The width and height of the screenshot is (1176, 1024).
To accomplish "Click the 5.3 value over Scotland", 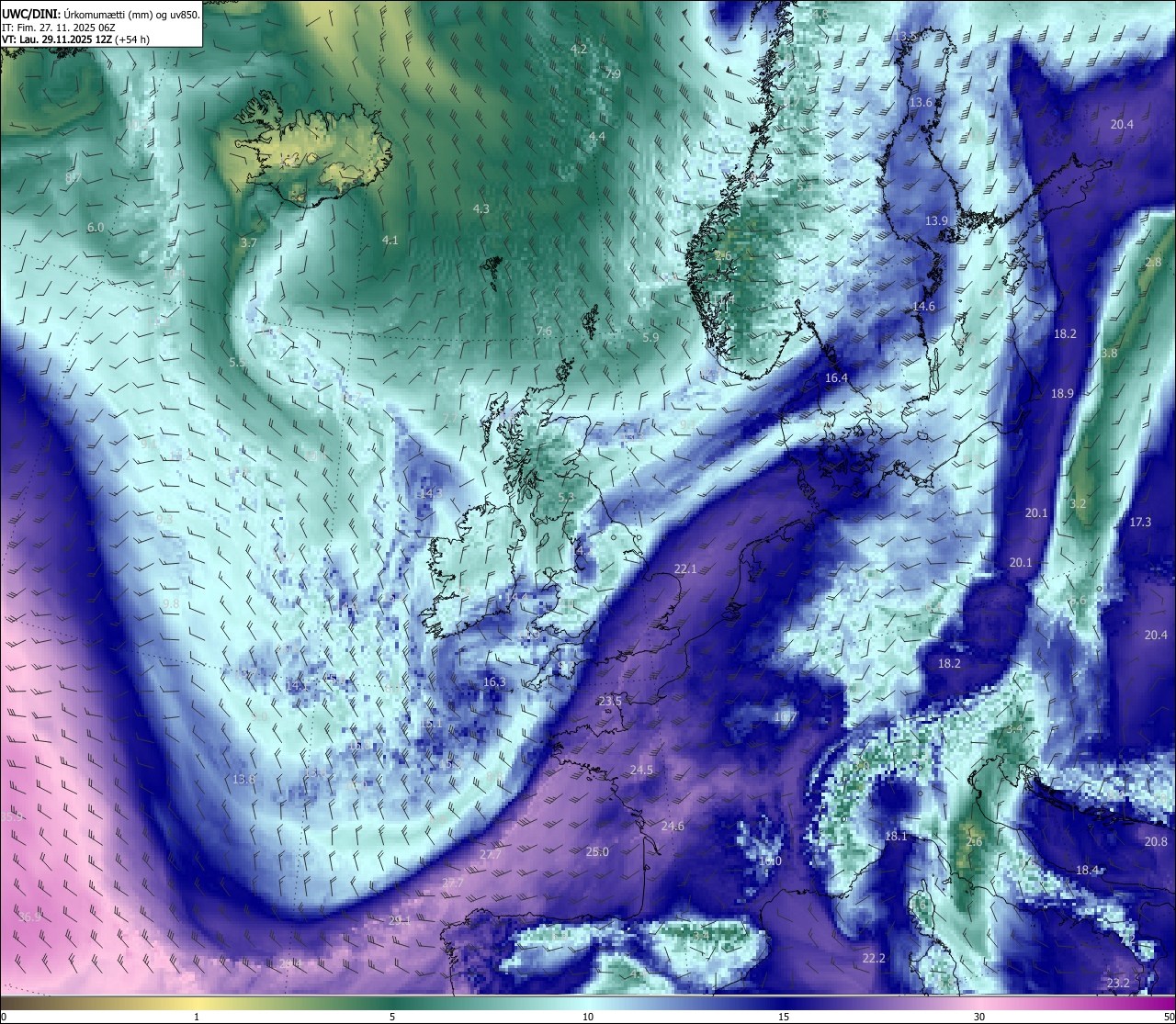I will pyautogui.click(x=566, y=498).
